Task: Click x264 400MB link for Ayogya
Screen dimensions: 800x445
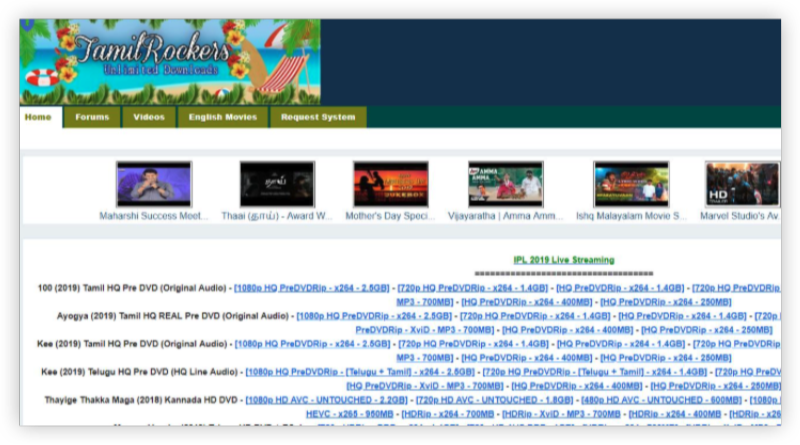Action: 567,330
